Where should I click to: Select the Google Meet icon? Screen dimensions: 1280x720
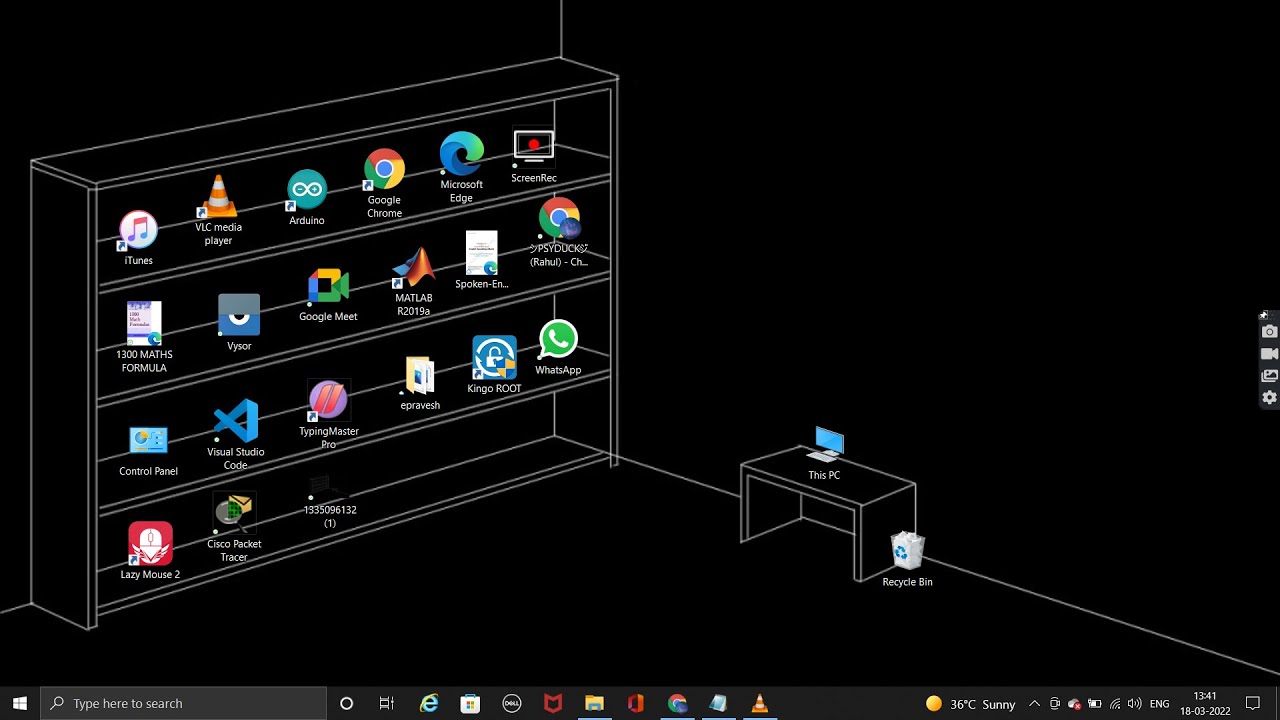coord(328,295)
